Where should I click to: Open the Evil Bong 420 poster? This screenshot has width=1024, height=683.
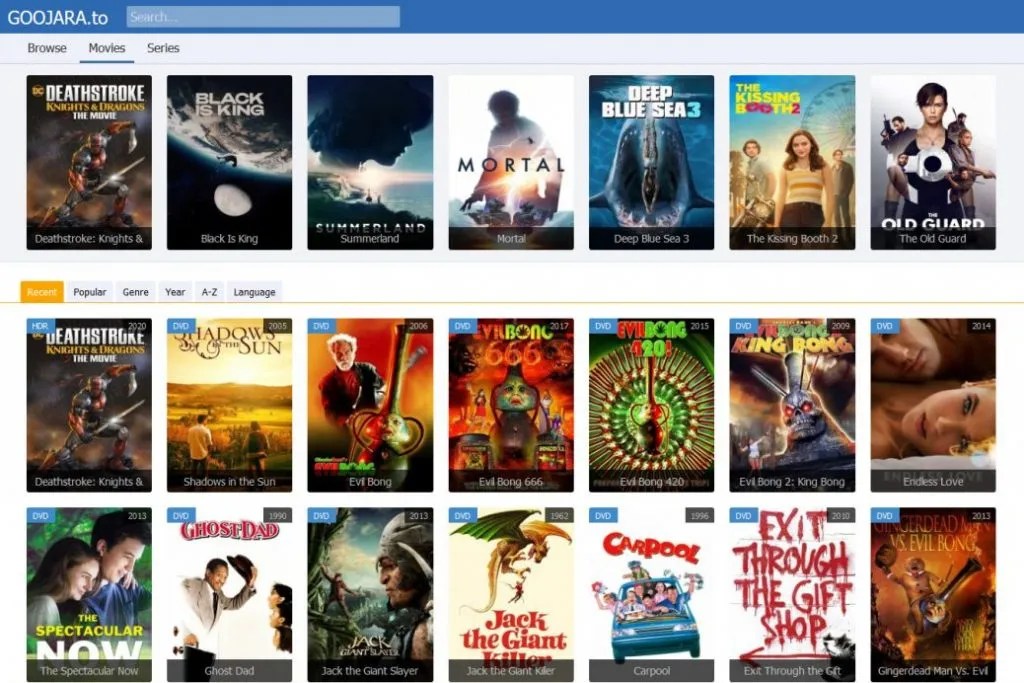click(651, 405)
